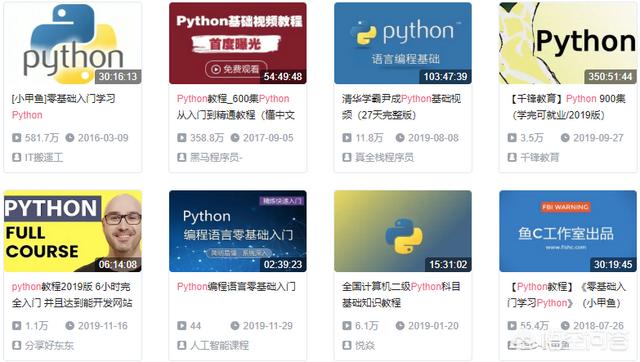Click clock icon beside 2019-11-16
The width and height of the screenshot is (640, 362).
click(x=70, y=326)
